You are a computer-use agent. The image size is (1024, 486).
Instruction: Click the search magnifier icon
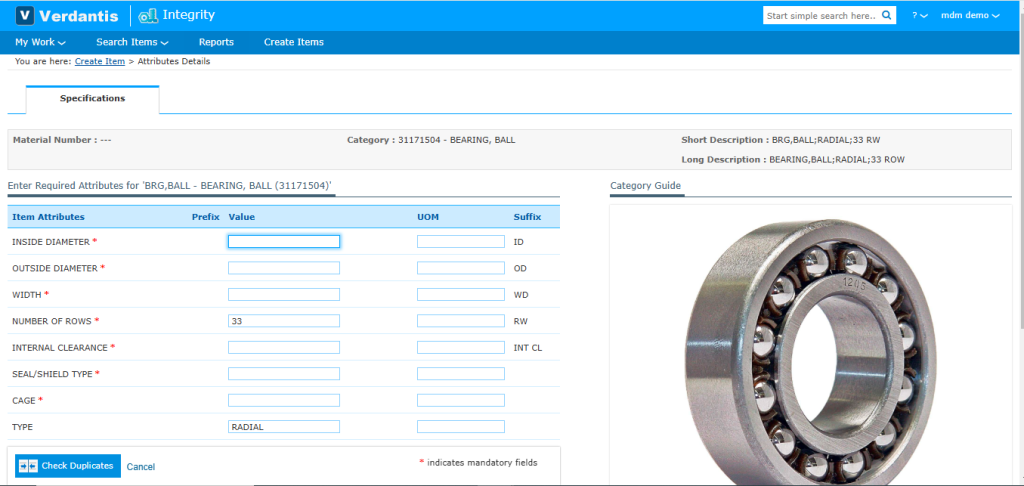point(888,16)
